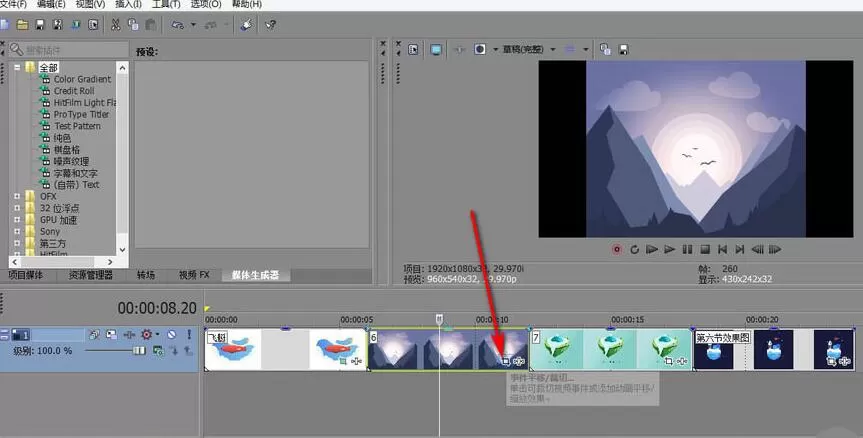Click Event FX icon on clip 6

point(518,361)
